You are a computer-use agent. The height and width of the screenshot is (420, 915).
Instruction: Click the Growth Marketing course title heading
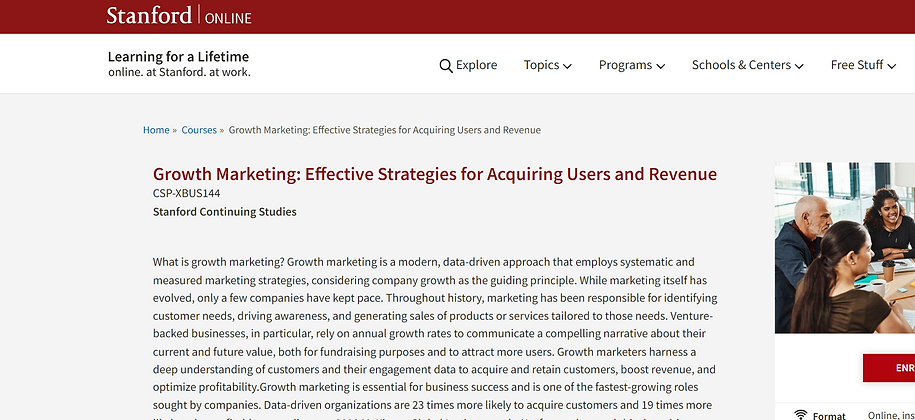pyautogui.click(x=435, y=174)
